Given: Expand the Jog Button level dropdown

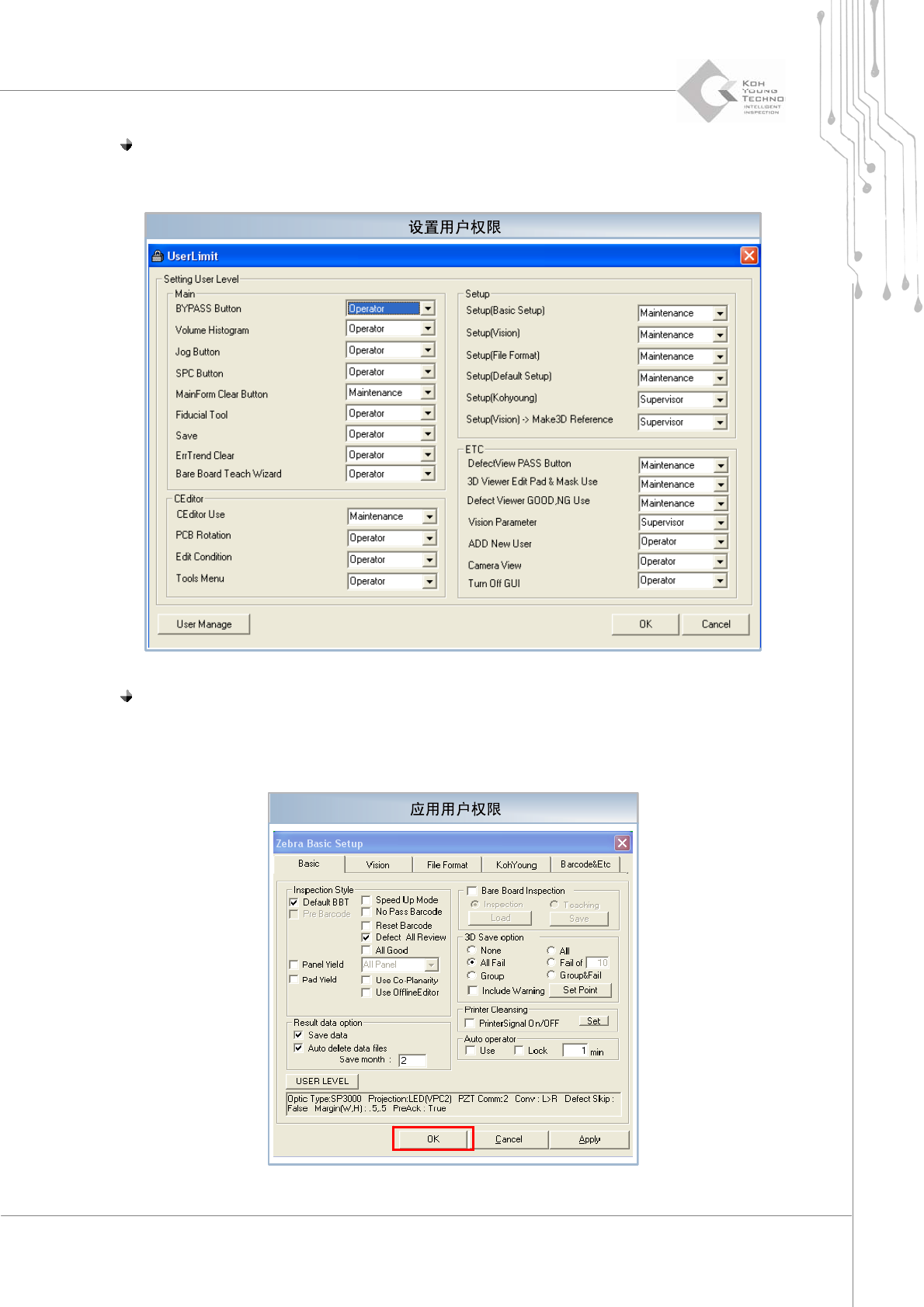Looking at the screenshot, I should click(x=427, y=350).
